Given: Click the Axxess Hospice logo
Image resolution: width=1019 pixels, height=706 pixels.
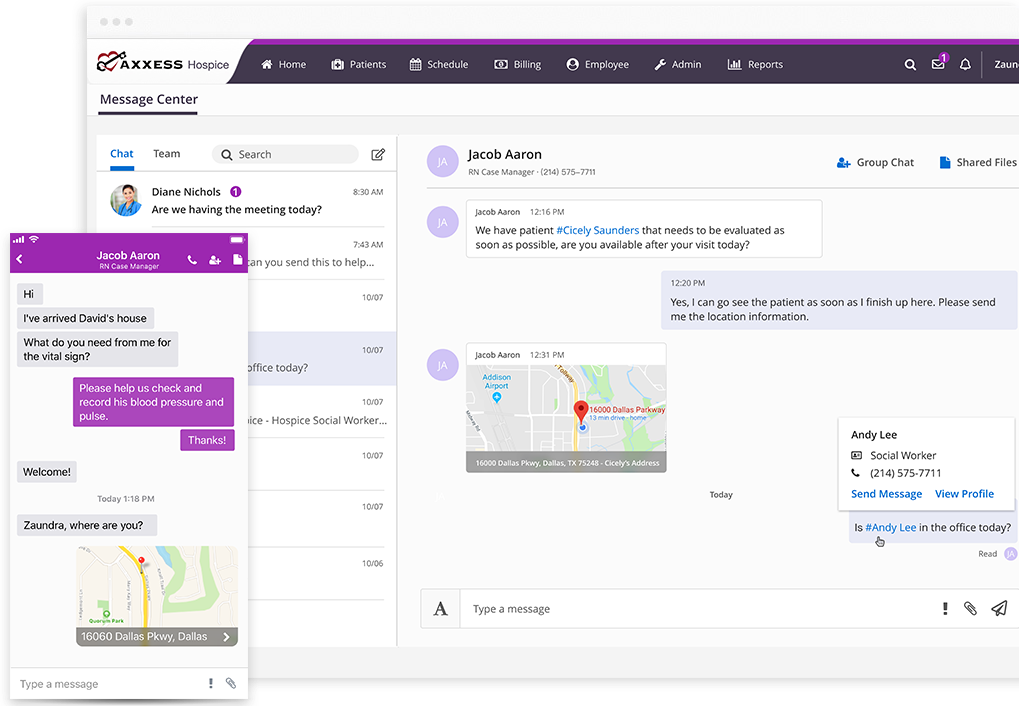Looking at the screenshot, I should coord(163,62).
